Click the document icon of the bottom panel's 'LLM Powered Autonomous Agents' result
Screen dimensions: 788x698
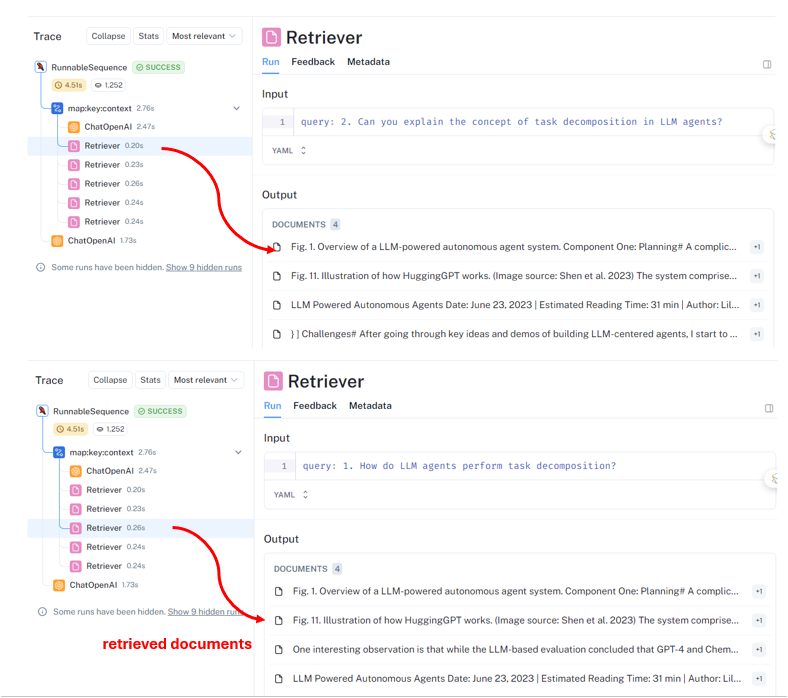(x=279, y=679)
